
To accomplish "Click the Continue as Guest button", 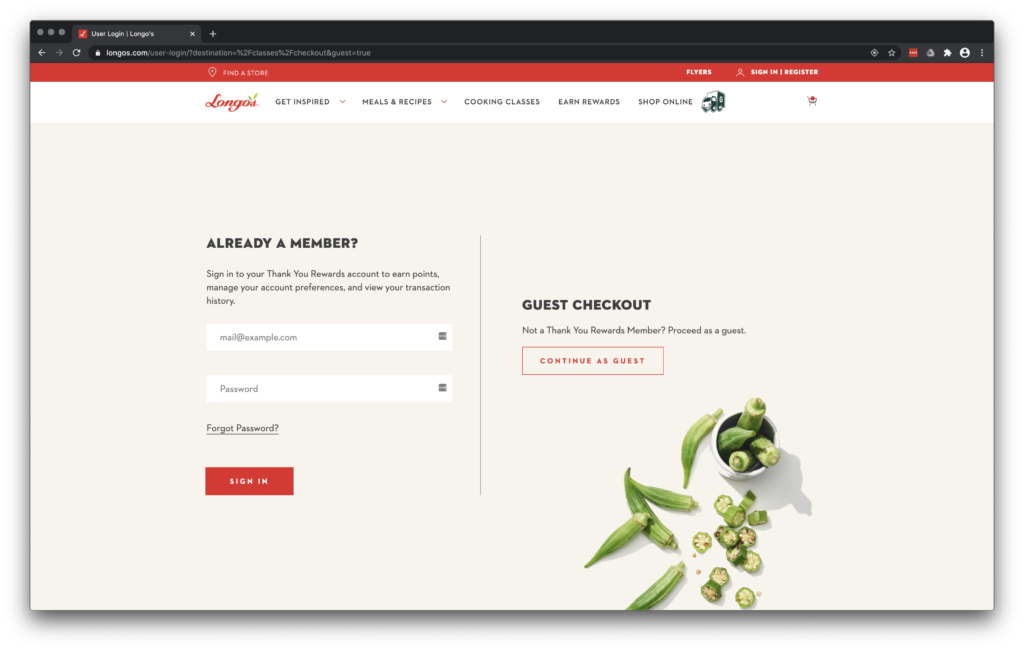I will 592,361.
